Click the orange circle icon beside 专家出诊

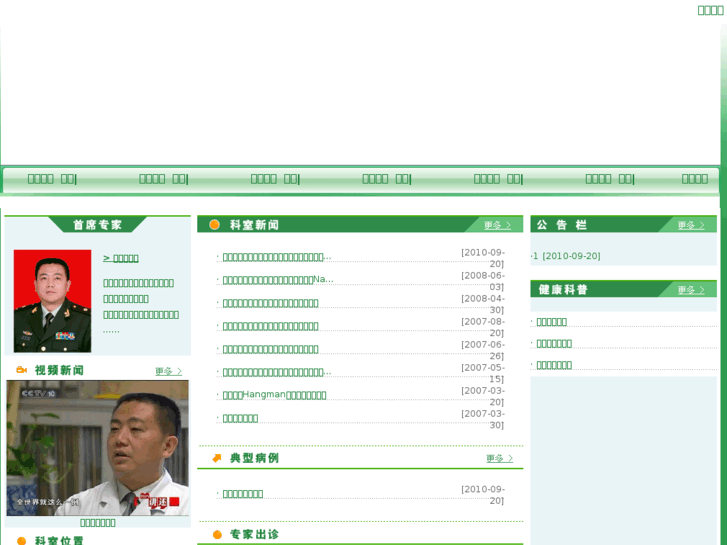coord(217,534)
